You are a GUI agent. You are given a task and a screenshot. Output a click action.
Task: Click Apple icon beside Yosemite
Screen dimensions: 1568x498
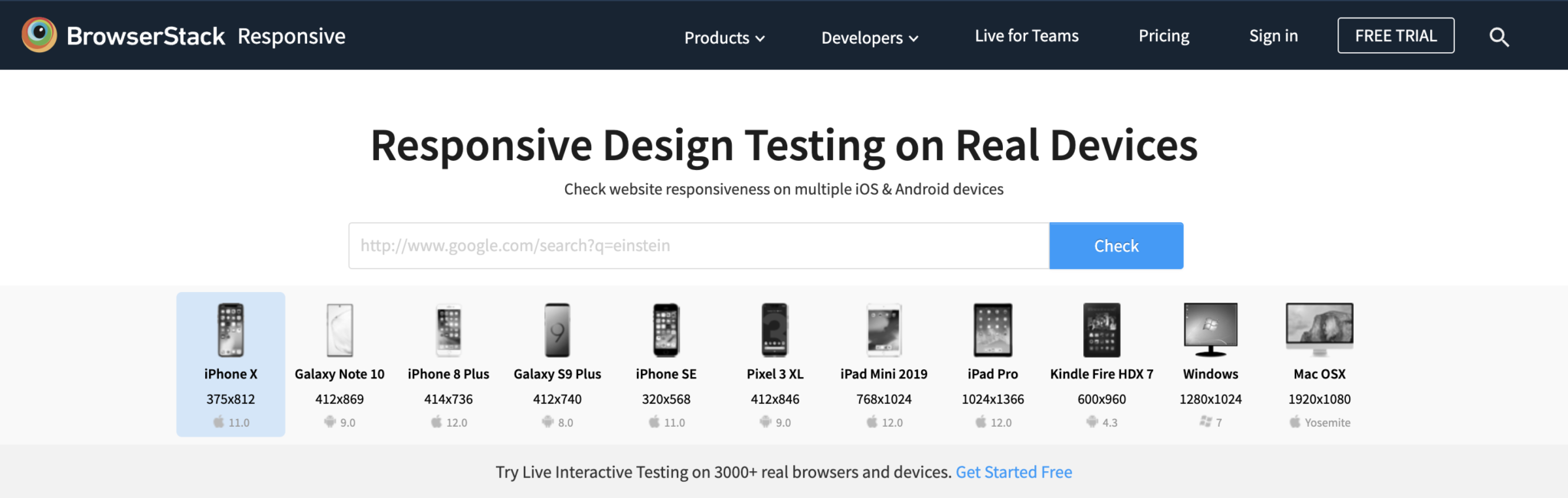pyautogui.click(x=1295, y=422)
